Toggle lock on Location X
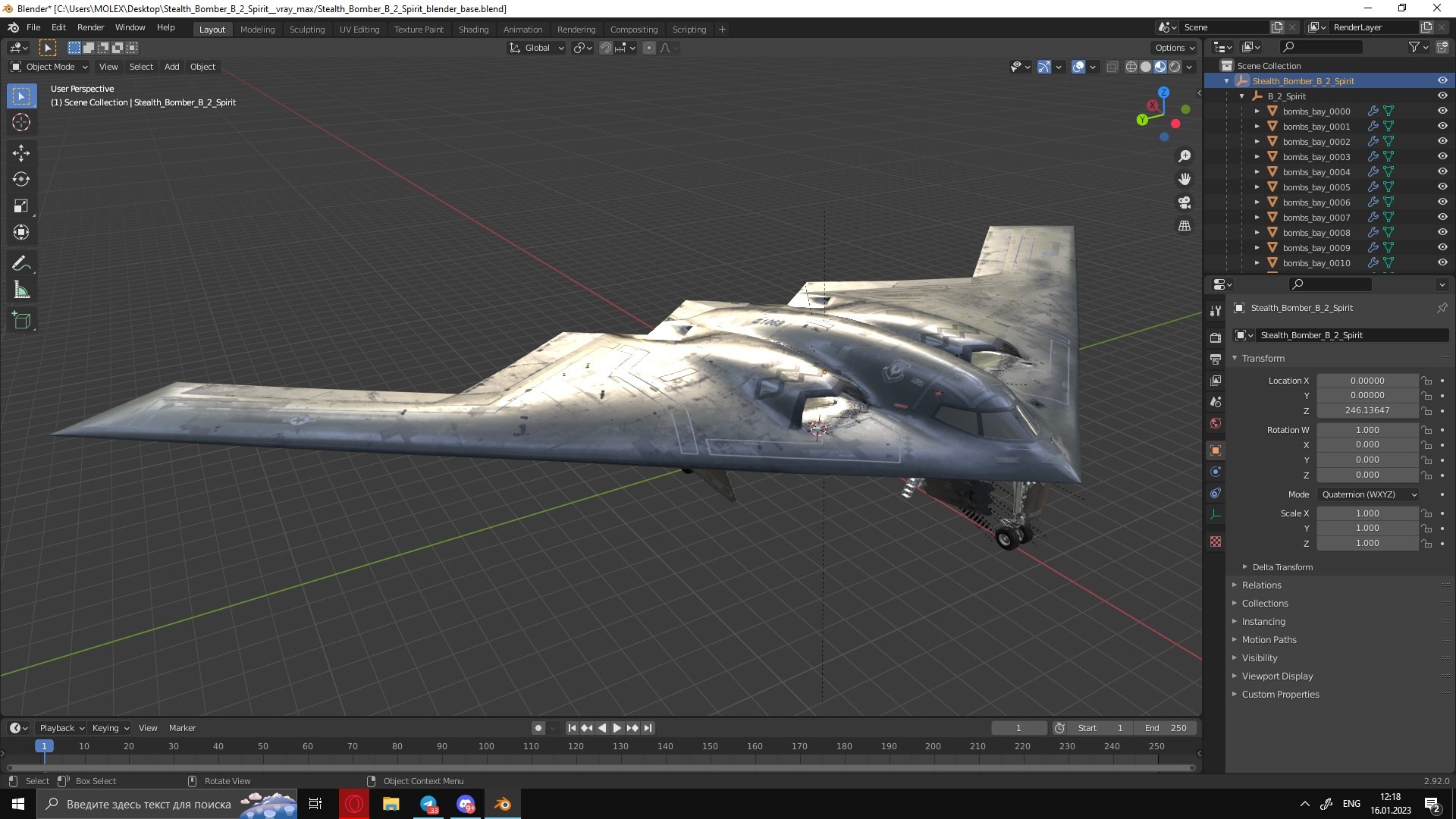The width and height of the screenshot is (1456, 819). 1426,381
